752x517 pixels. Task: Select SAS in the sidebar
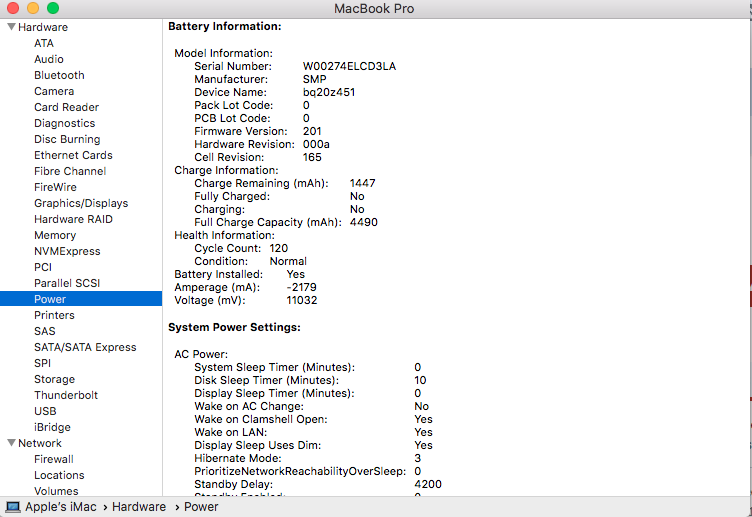click(x=45, y=331)
